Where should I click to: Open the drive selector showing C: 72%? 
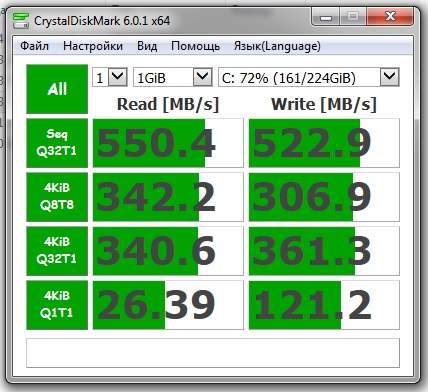click(309, 77)
